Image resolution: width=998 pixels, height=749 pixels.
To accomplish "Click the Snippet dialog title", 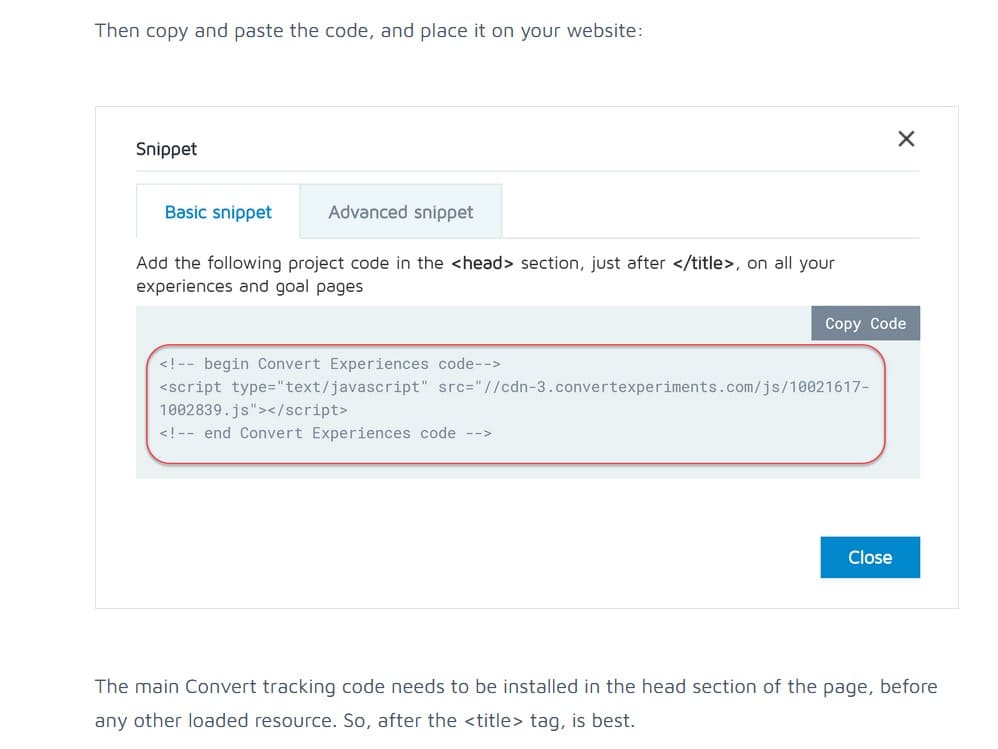I will pyautogui.click(x=166, y=150).
